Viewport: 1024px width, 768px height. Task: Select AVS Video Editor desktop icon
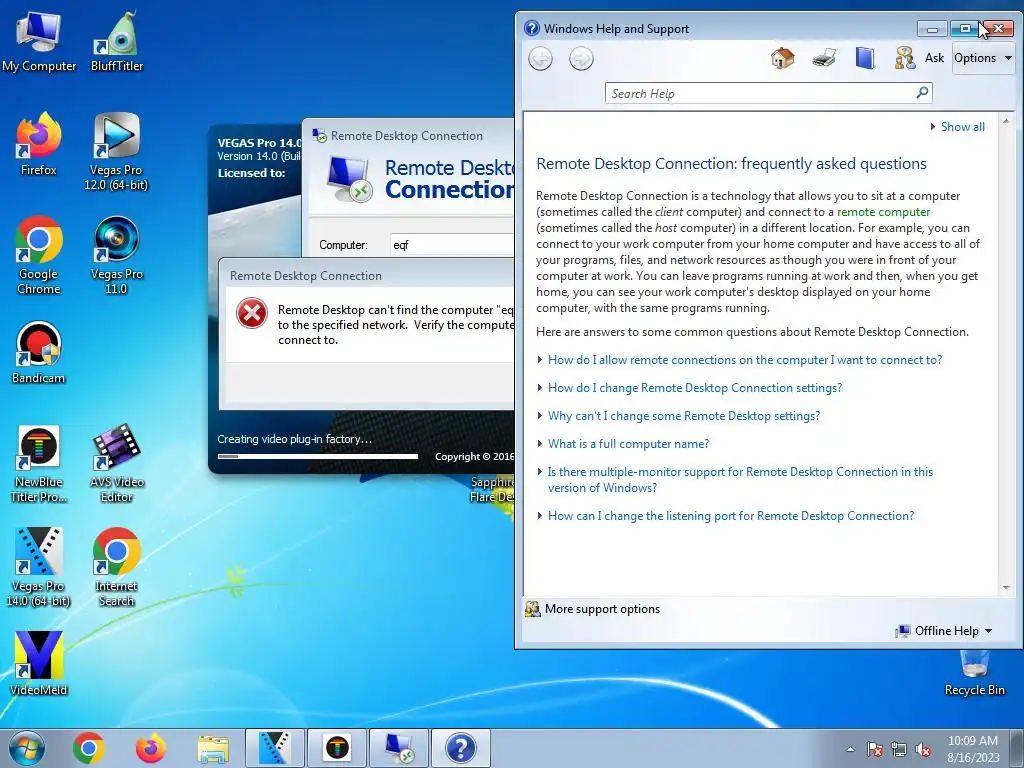click(116, 464)
